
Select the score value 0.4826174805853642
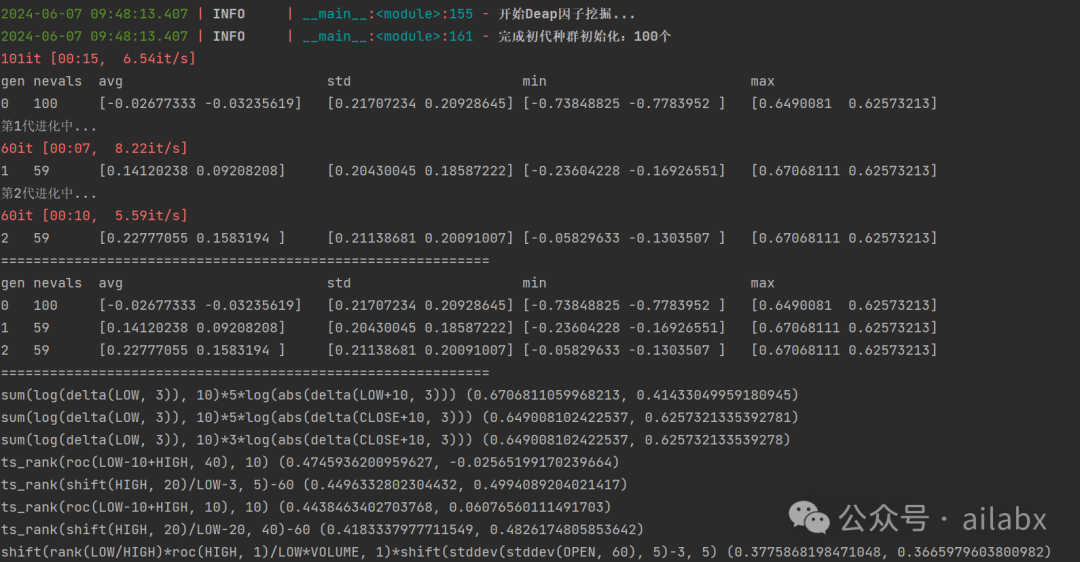[x=562, y=530]
